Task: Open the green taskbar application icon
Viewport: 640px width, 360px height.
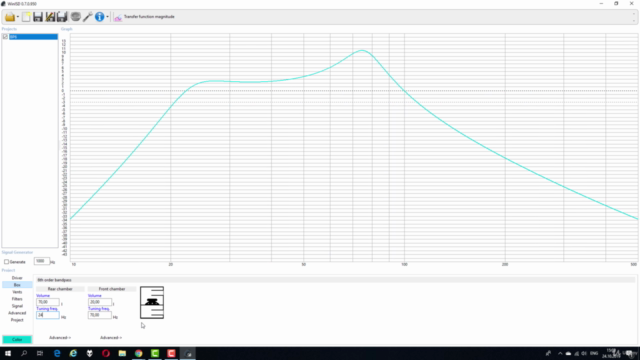Action: click(155, 353)
